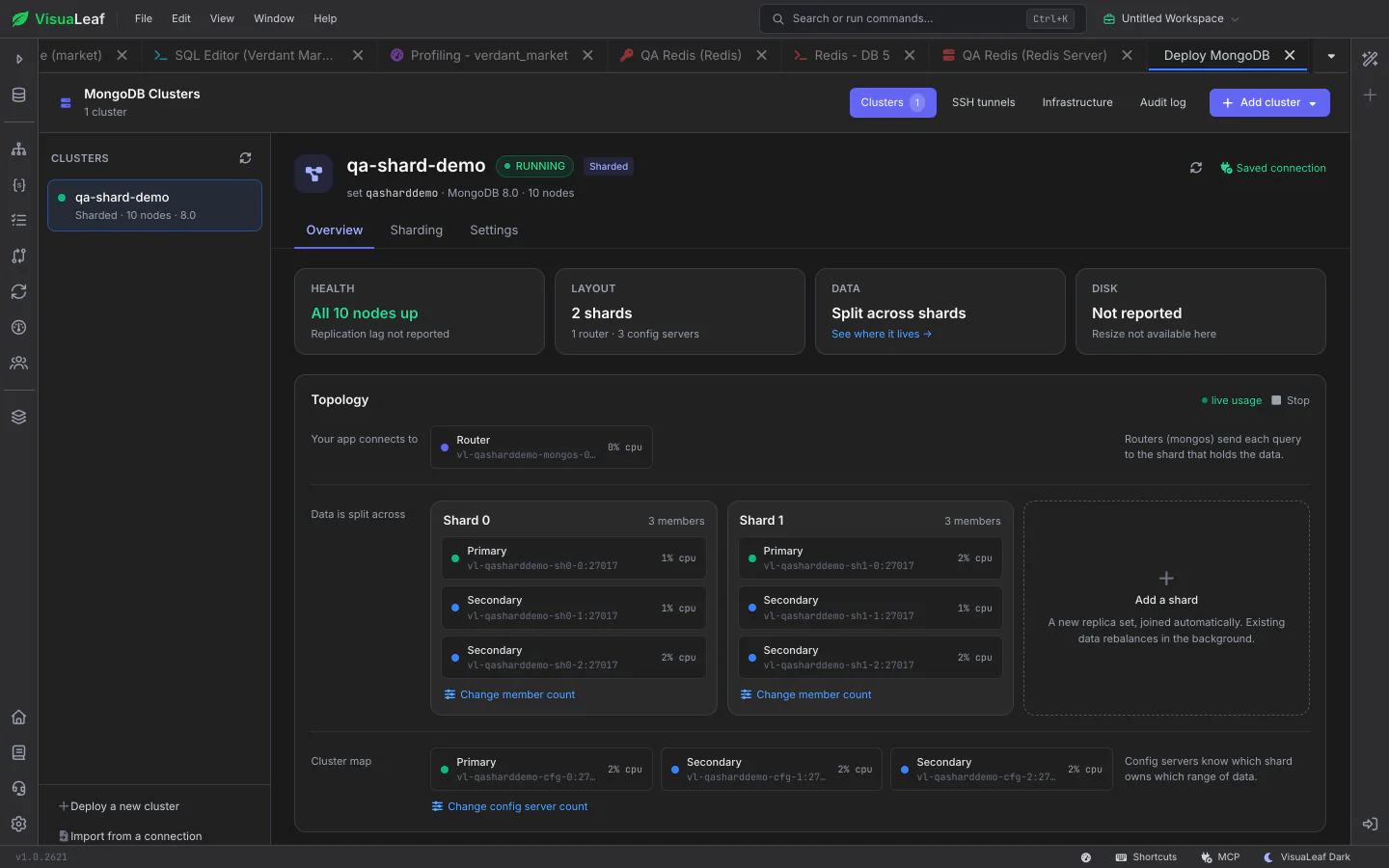Toggle the live usage indicator
Viewport: 1389px width, 868px height.
pyautogui.click(x=1232, y=400)
